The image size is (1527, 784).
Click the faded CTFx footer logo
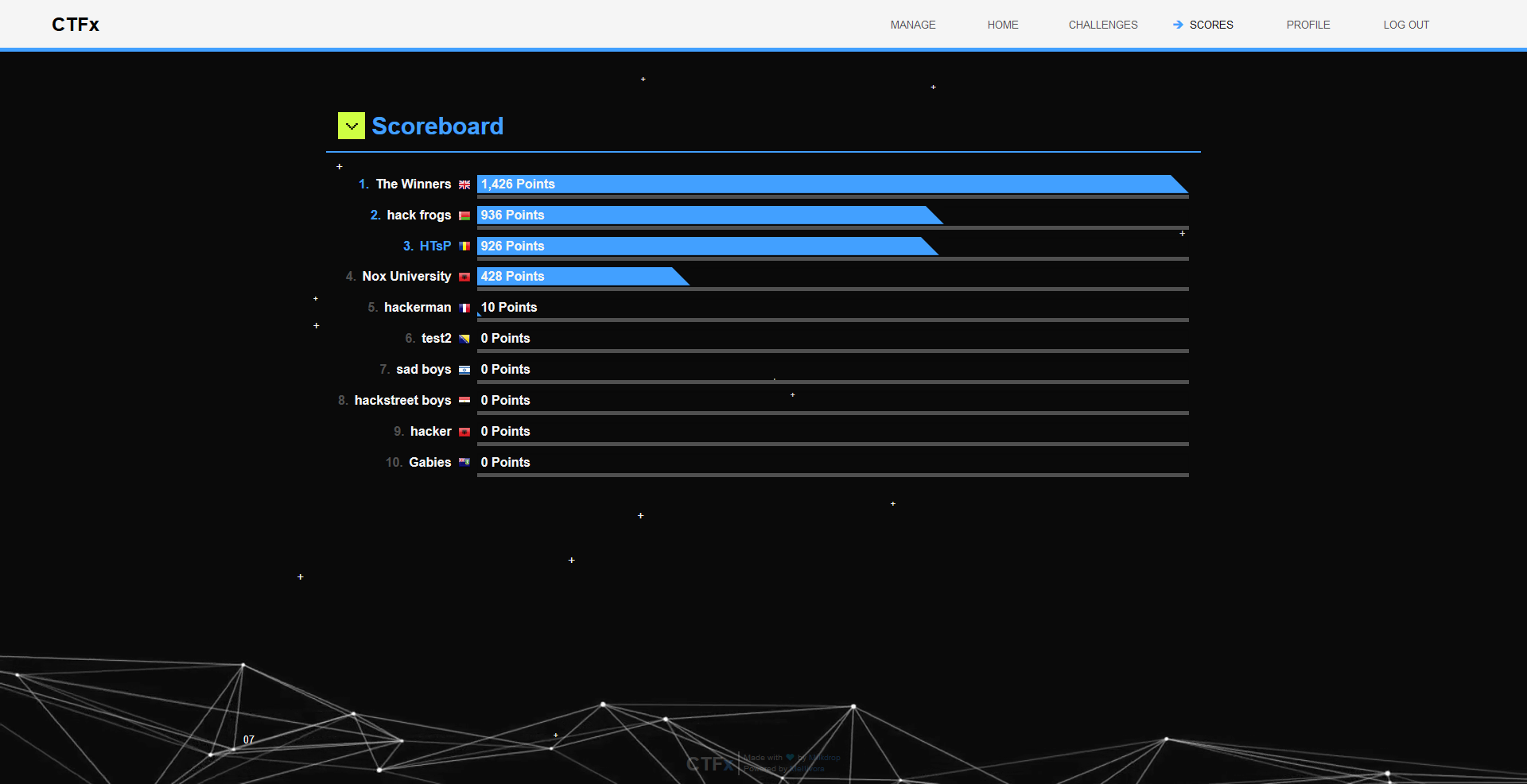(x=710, y=764)
